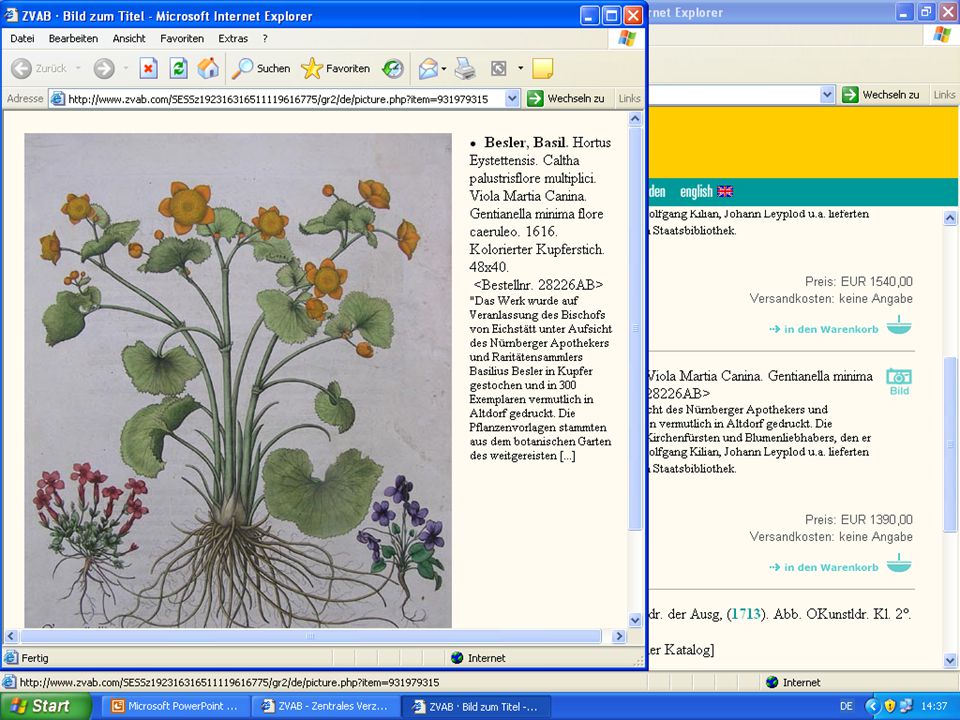Open the Extras menu
The image size is (960, 720).
pos(233,39)
